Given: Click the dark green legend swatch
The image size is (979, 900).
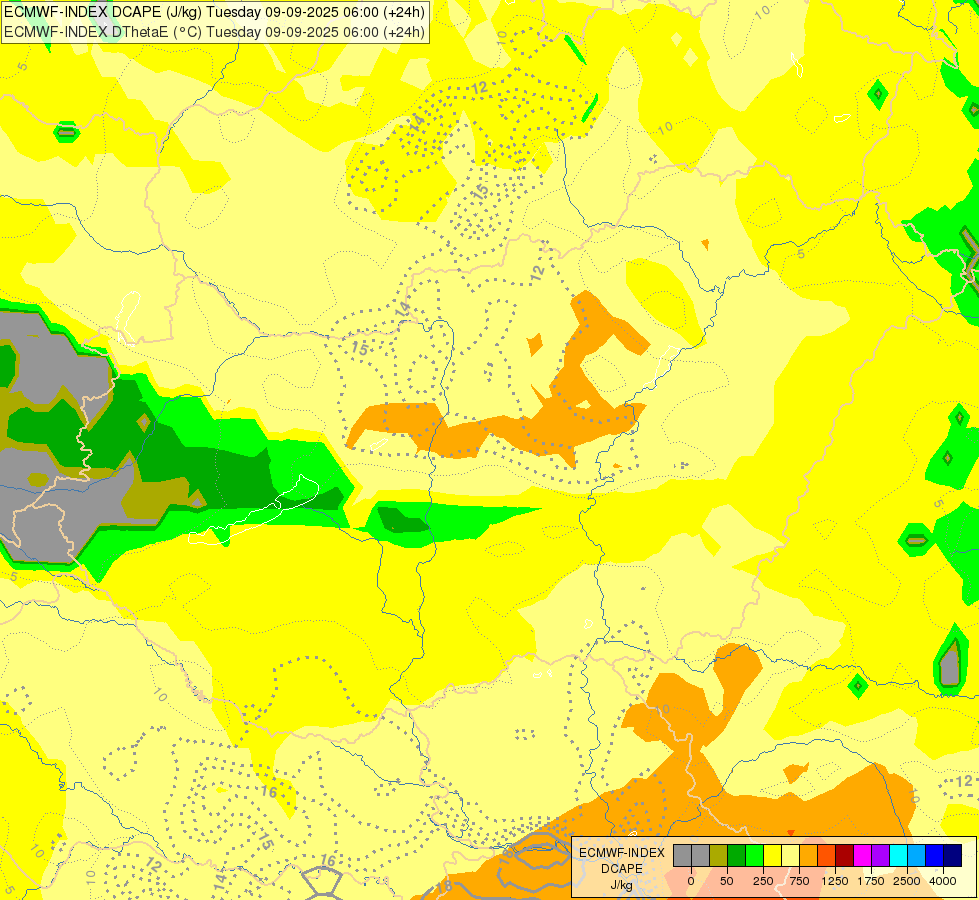Looking at the screenshot, I should coord(737,855).
